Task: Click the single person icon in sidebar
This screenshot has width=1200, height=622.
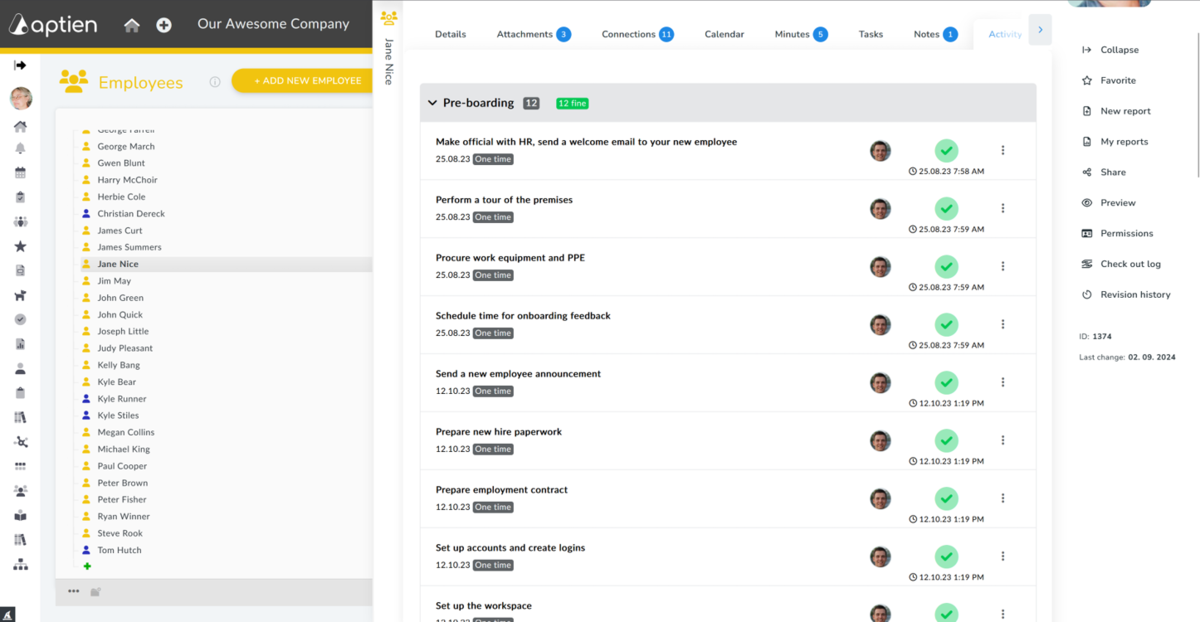Action: (20, 368)
